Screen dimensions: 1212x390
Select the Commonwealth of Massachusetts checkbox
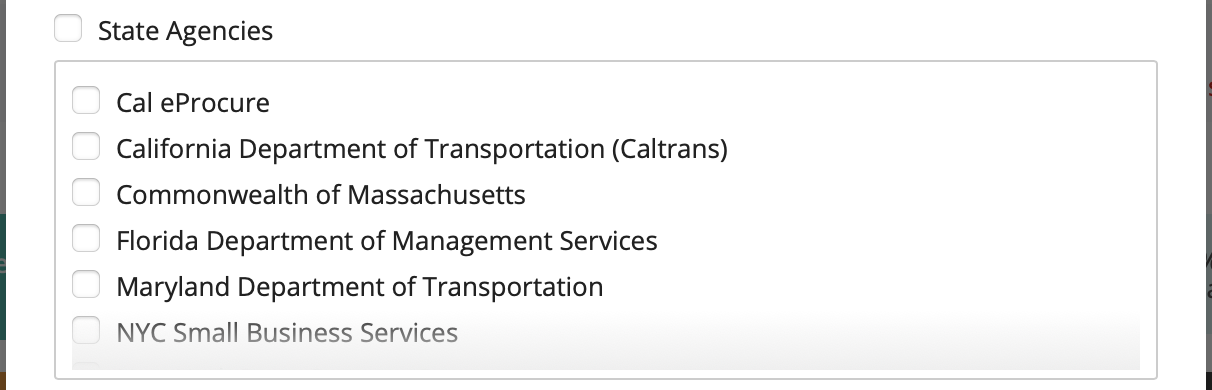(x=87, y=193)
